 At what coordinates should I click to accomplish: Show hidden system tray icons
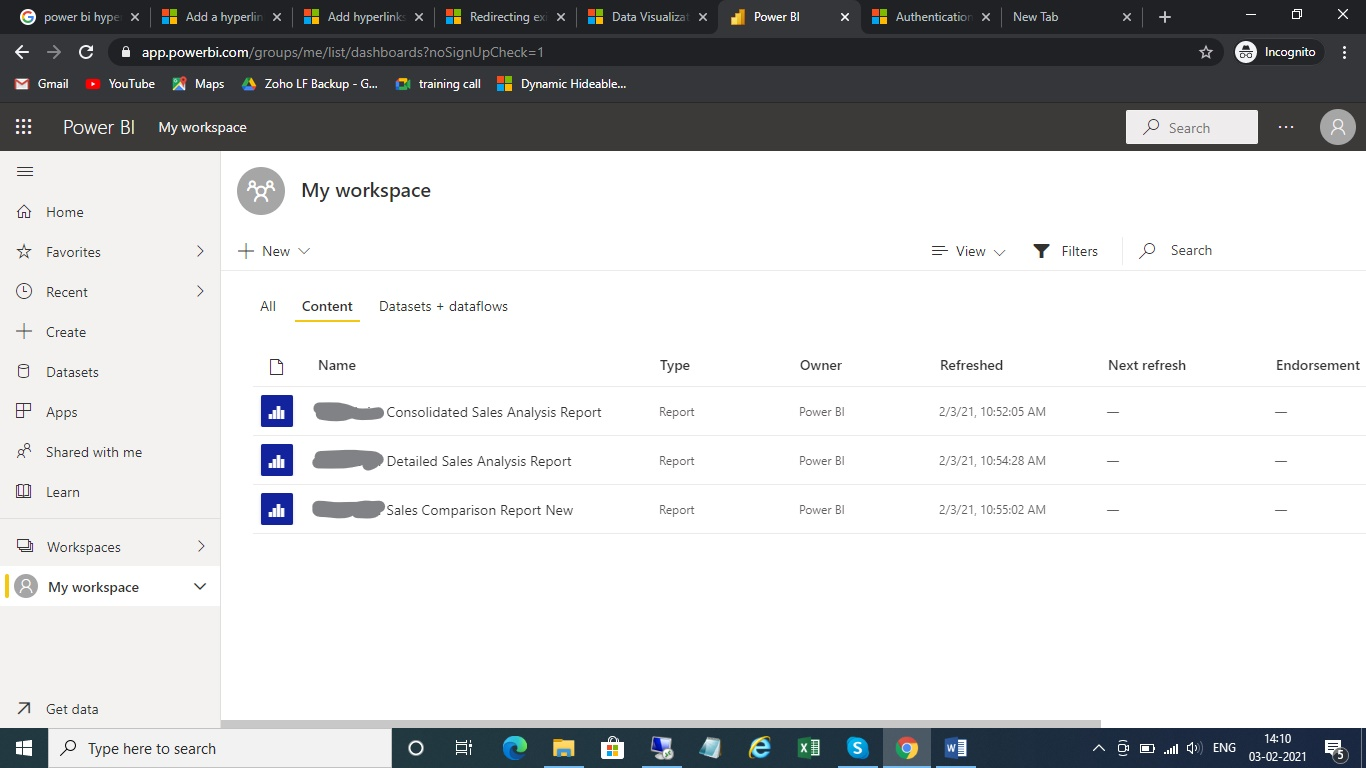pyautogui.click(x=1098, y=748)
